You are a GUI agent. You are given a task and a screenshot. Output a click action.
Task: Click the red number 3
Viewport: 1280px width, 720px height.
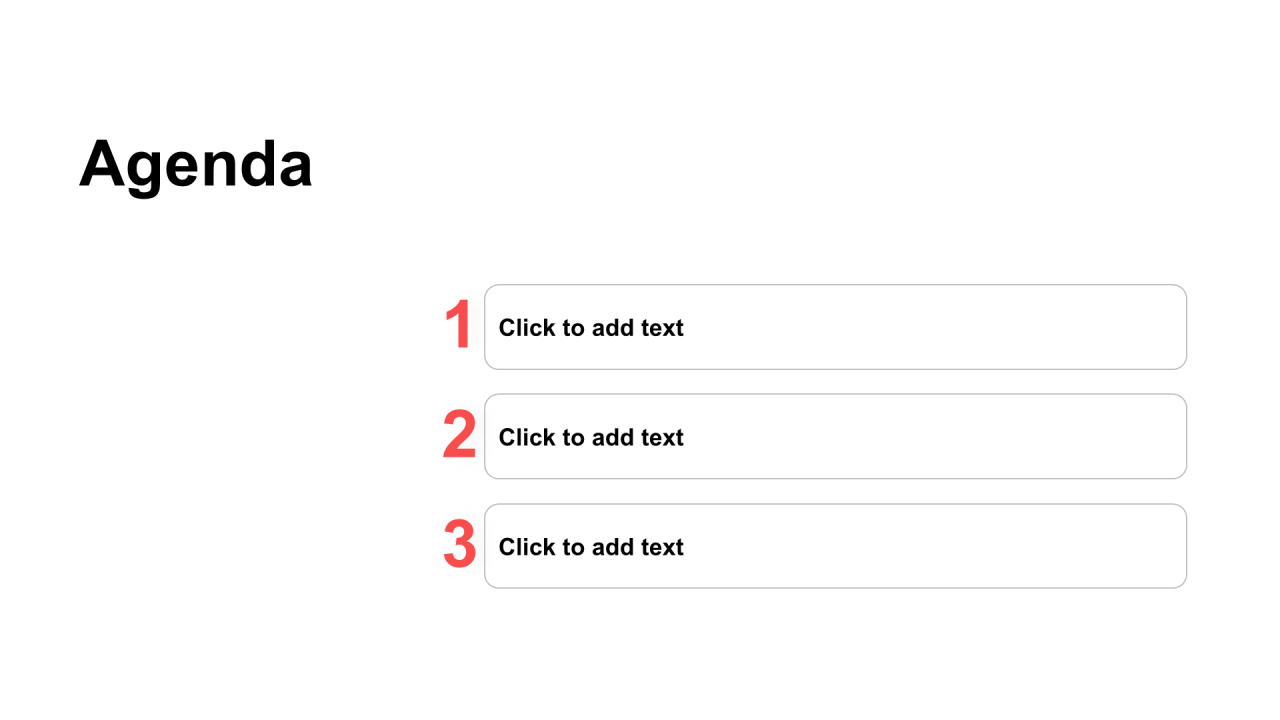pyautogui.click(x=459, y=545)
